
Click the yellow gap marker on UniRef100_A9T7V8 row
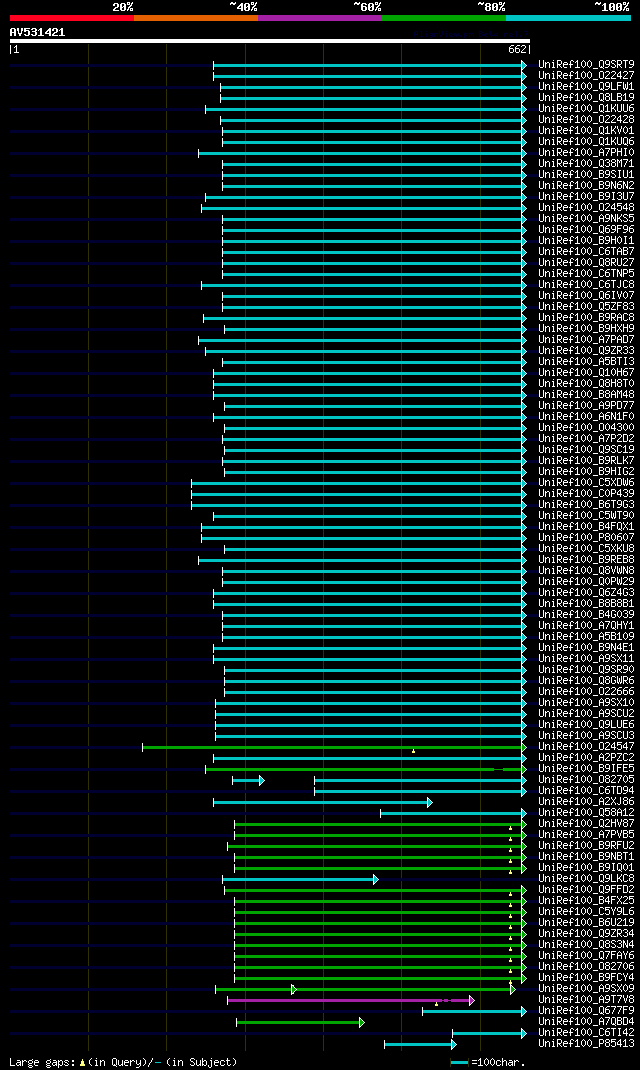point(437,1004)
